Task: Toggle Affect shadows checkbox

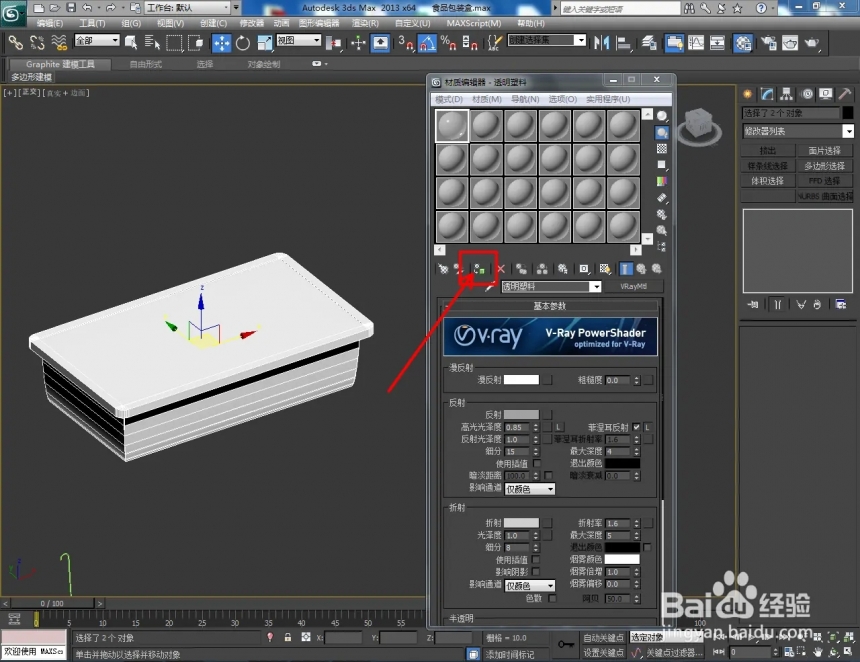Action: pyautogui.click(x=536, y=572)
